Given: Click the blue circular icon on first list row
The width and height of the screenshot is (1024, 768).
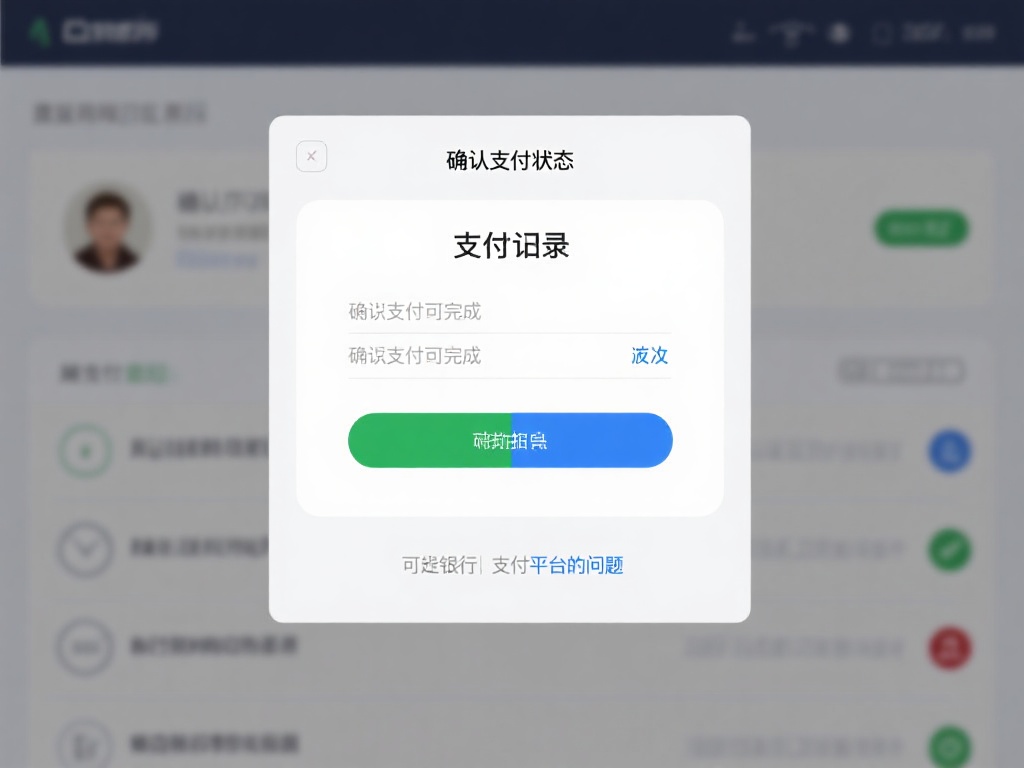Looking at the screenshot, I should tap(950, 451).
